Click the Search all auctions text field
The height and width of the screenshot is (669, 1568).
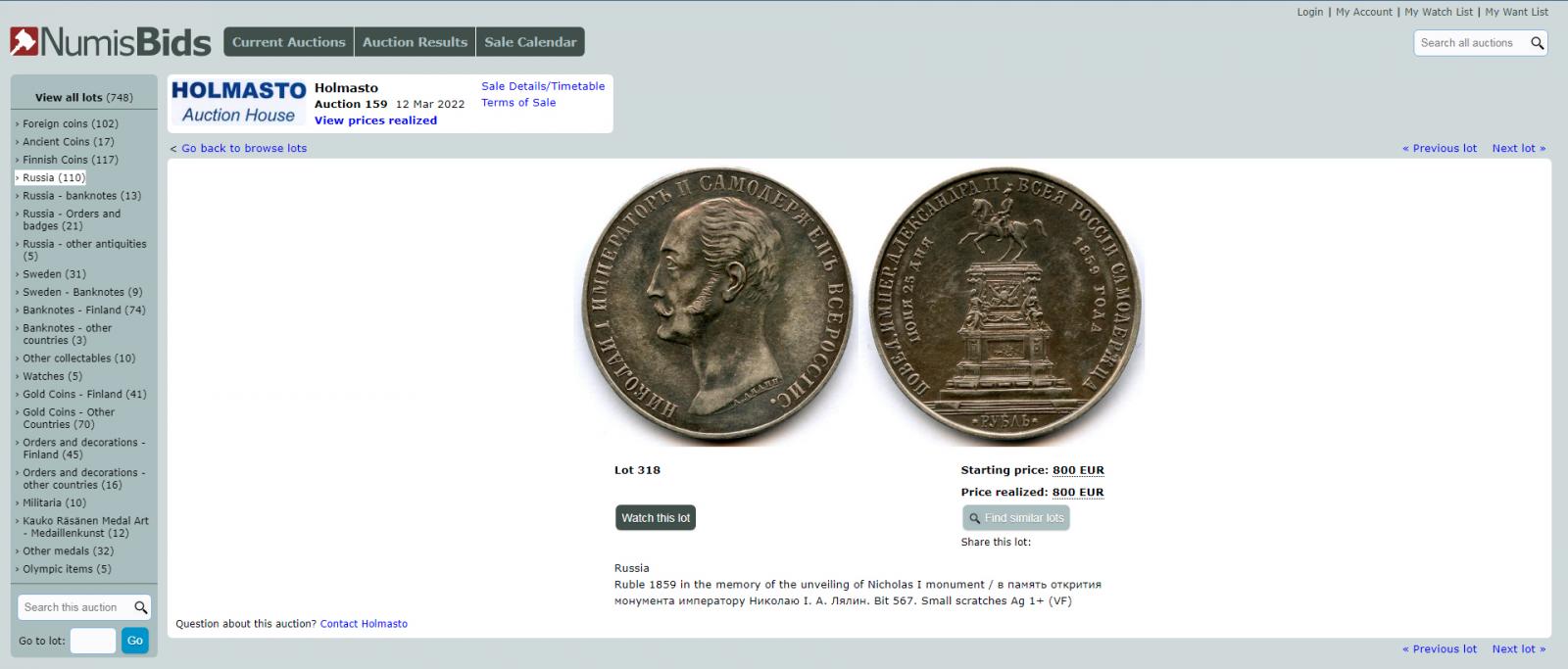1470,42
